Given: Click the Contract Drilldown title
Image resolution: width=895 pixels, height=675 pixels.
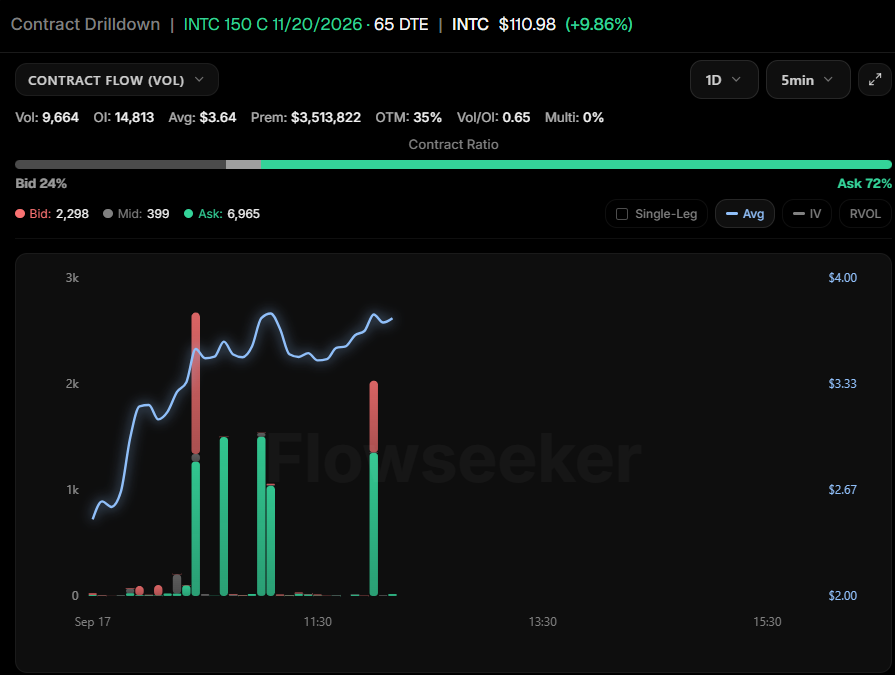Looking at the screenshot, I should 86,25.
